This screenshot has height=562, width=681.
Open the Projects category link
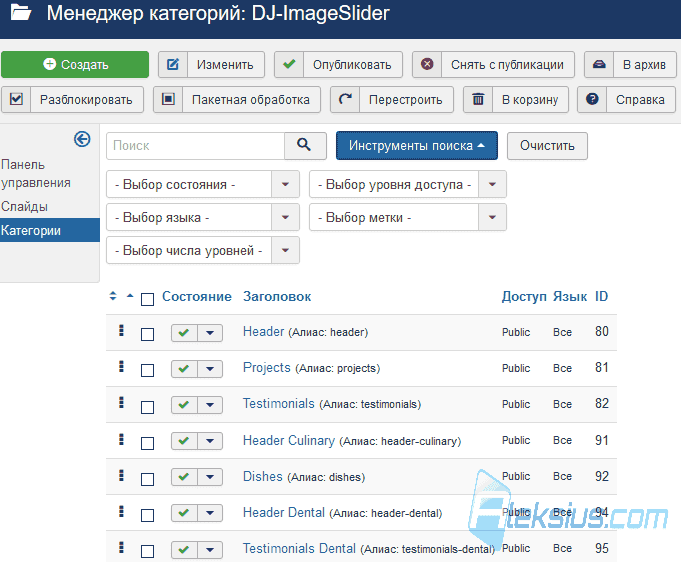(267, 368)
